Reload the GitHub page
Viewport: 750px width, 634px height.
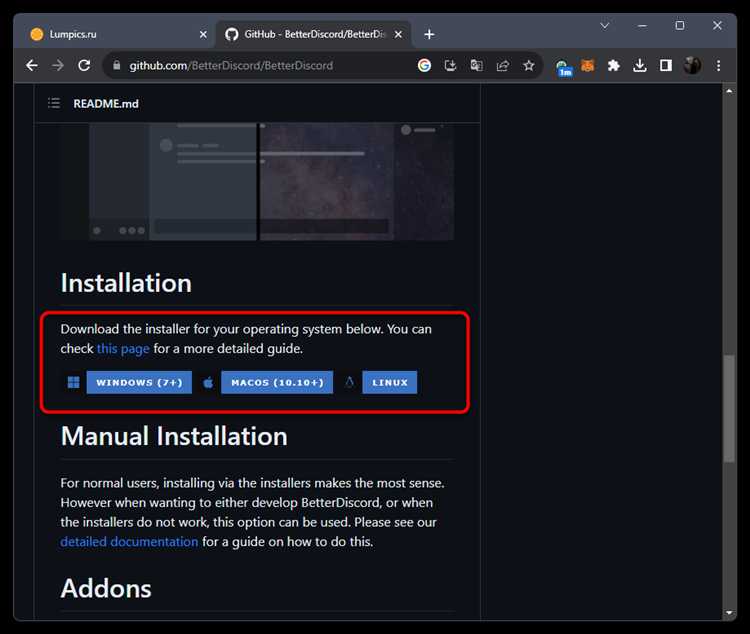(84, 66)
